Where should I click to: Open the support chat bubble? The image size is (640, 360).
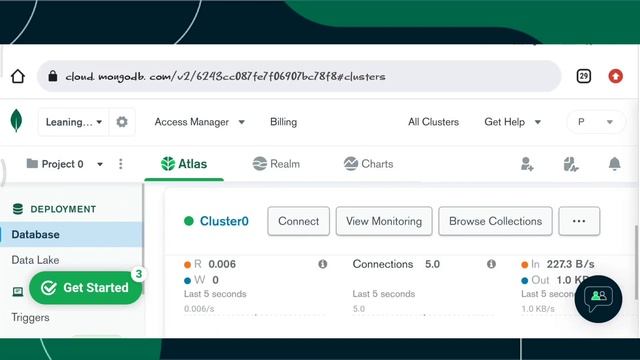(x=598, y=299)
